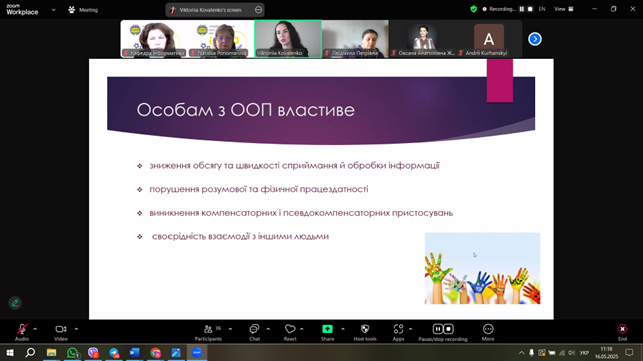Click the green encryption shield icon
Image resolution: width=643 pixels, height=361 pixels.
pos(474,9)
